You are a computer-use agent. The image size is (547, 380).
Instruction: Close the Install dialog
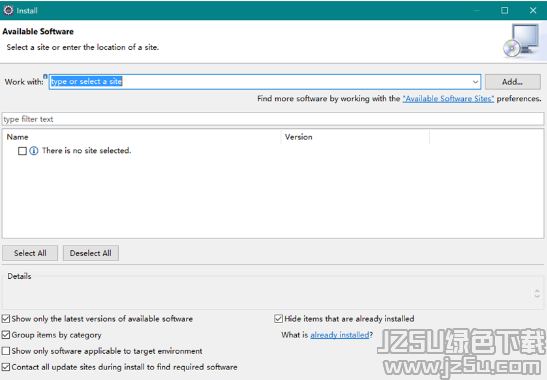(533, 10)
